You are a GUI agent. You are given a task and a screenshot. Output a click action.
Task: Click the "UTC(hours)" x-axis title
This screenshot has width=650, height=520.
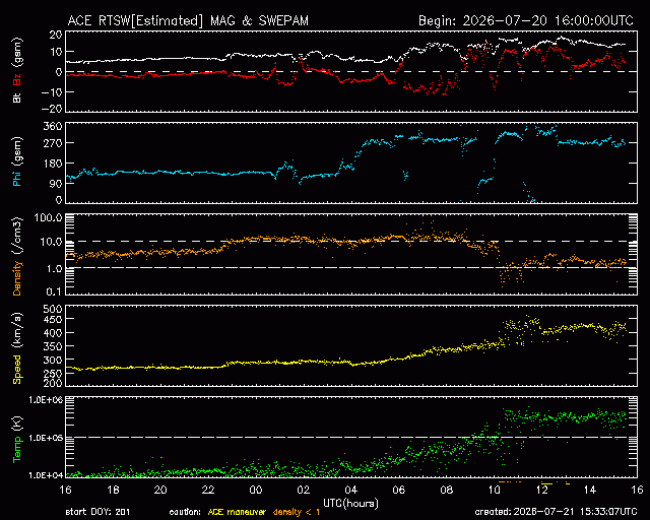click(351, 504)
